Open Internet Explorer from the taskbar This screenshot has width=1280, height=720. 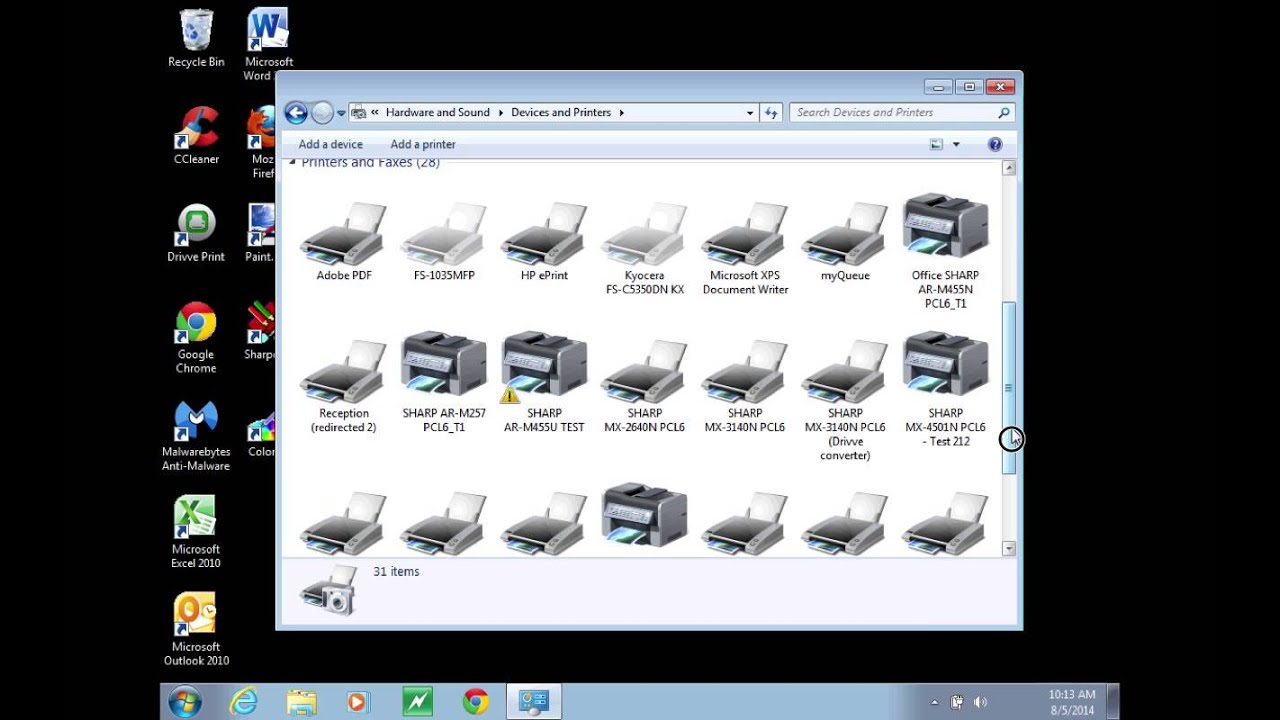tap(244, 702)
